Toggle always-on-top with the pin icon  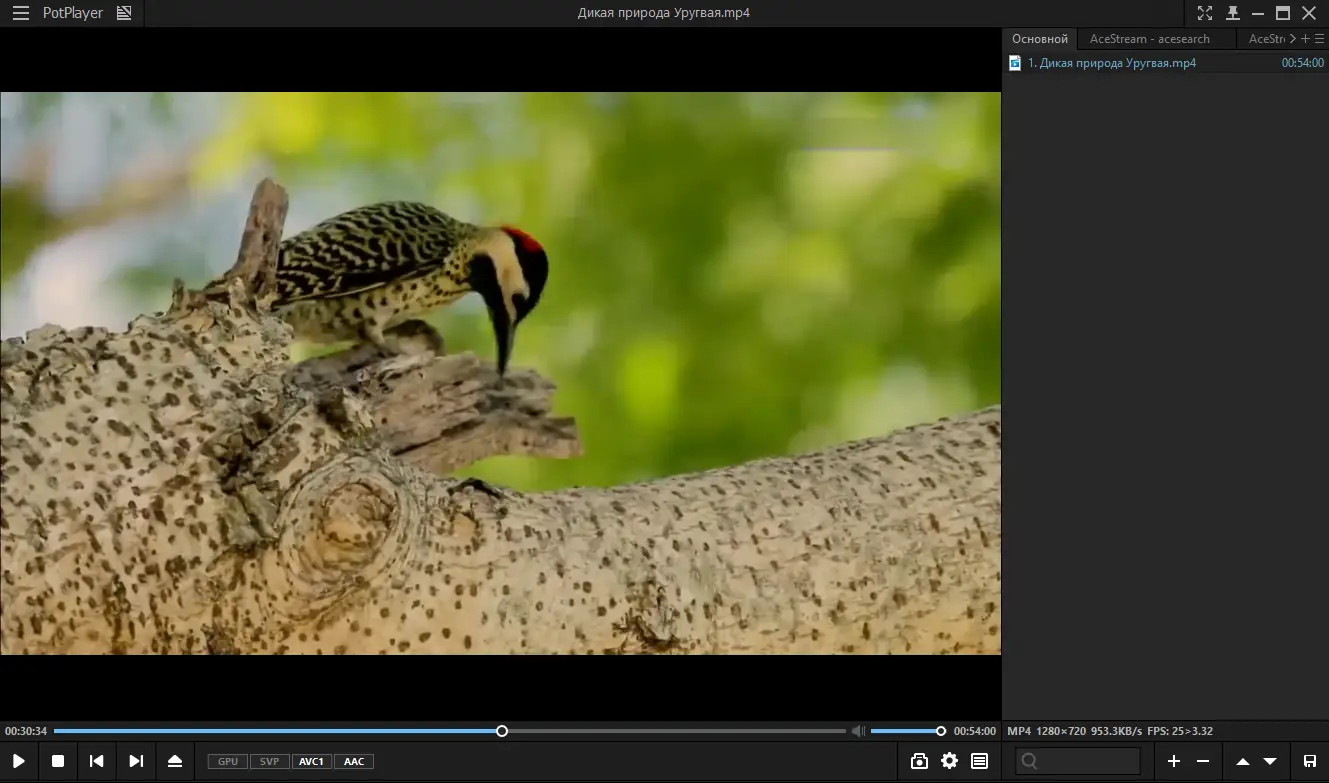pyautogui.click(x=1233, y=13)
